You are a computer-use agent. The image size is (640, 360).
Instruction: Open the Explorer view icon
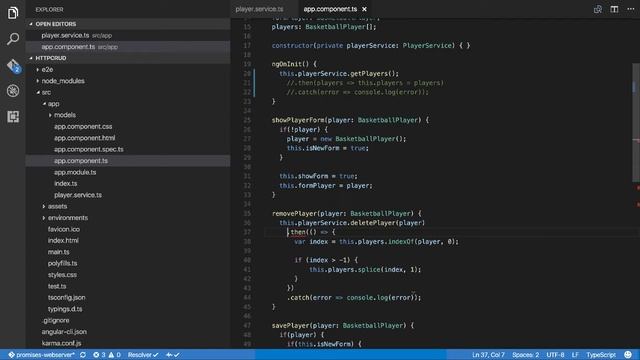pos(13,13)
